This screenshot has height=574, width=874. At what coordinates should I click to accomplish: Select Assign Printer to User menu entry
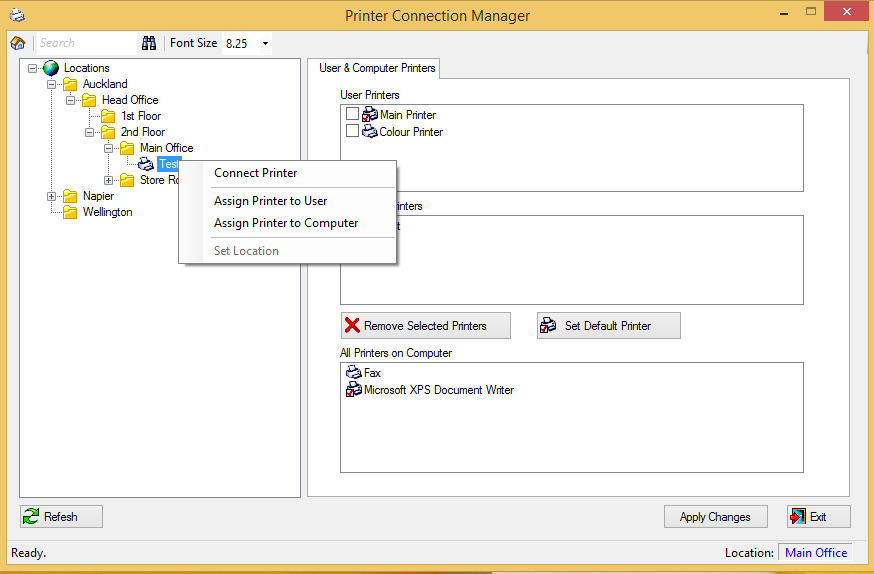pos(270,201)
